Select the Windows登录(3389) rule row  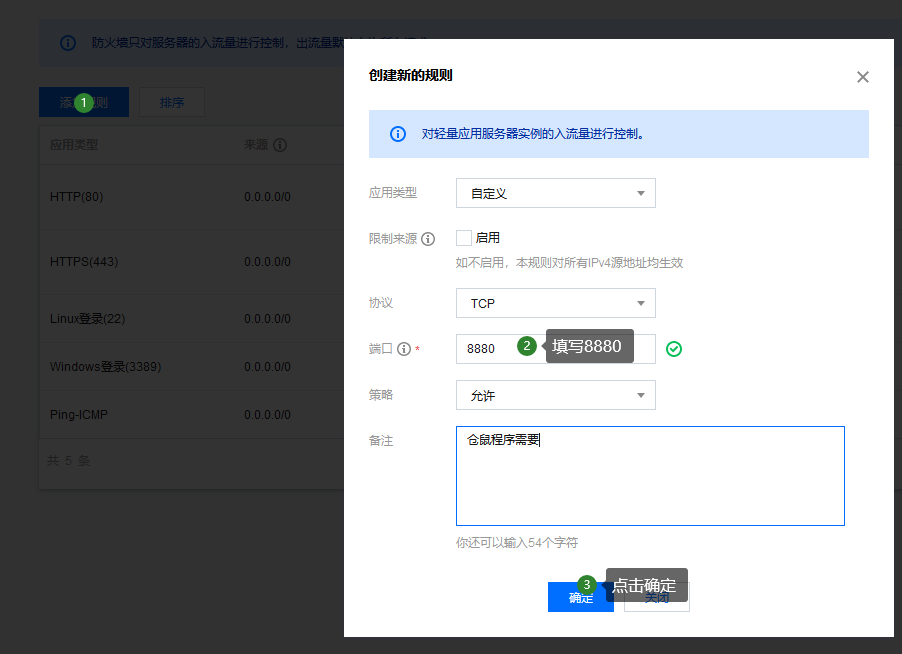(192, 366)
